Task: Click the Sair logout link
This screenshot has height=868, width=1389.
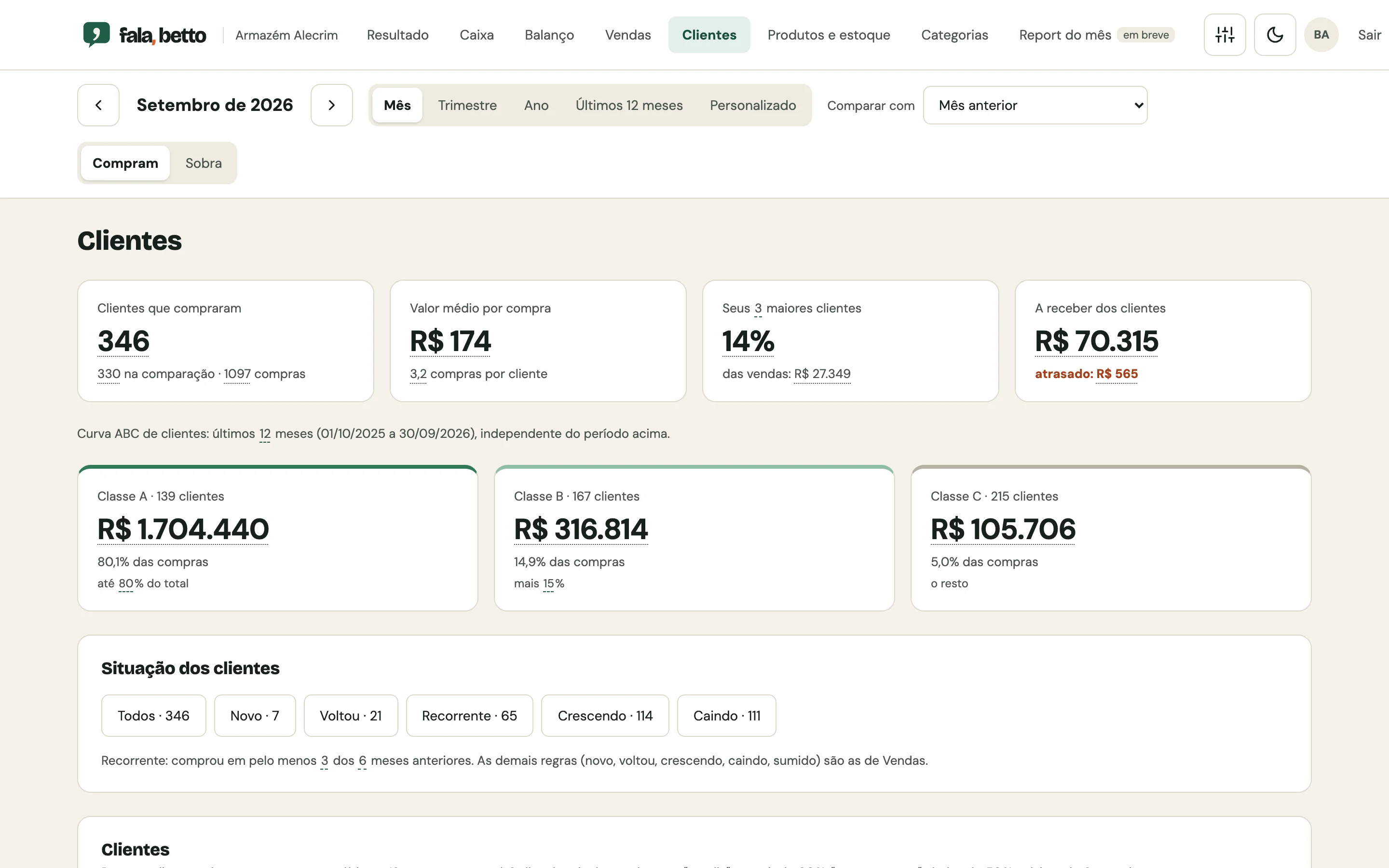Action: click(x=1369, y=35)
